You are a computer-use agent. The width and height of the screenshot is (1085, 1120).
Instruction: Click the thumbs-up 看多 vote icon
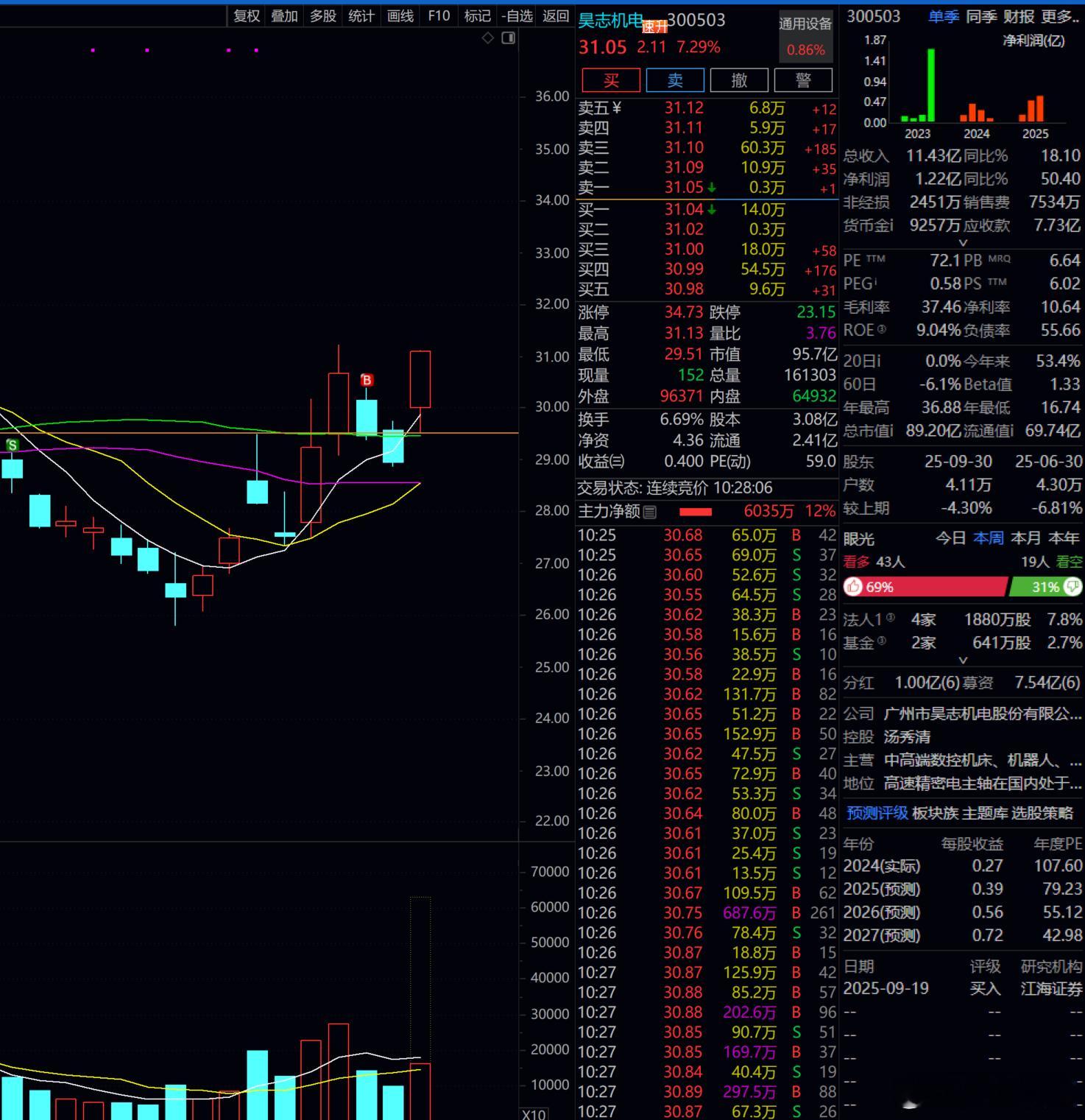[853, 586]
